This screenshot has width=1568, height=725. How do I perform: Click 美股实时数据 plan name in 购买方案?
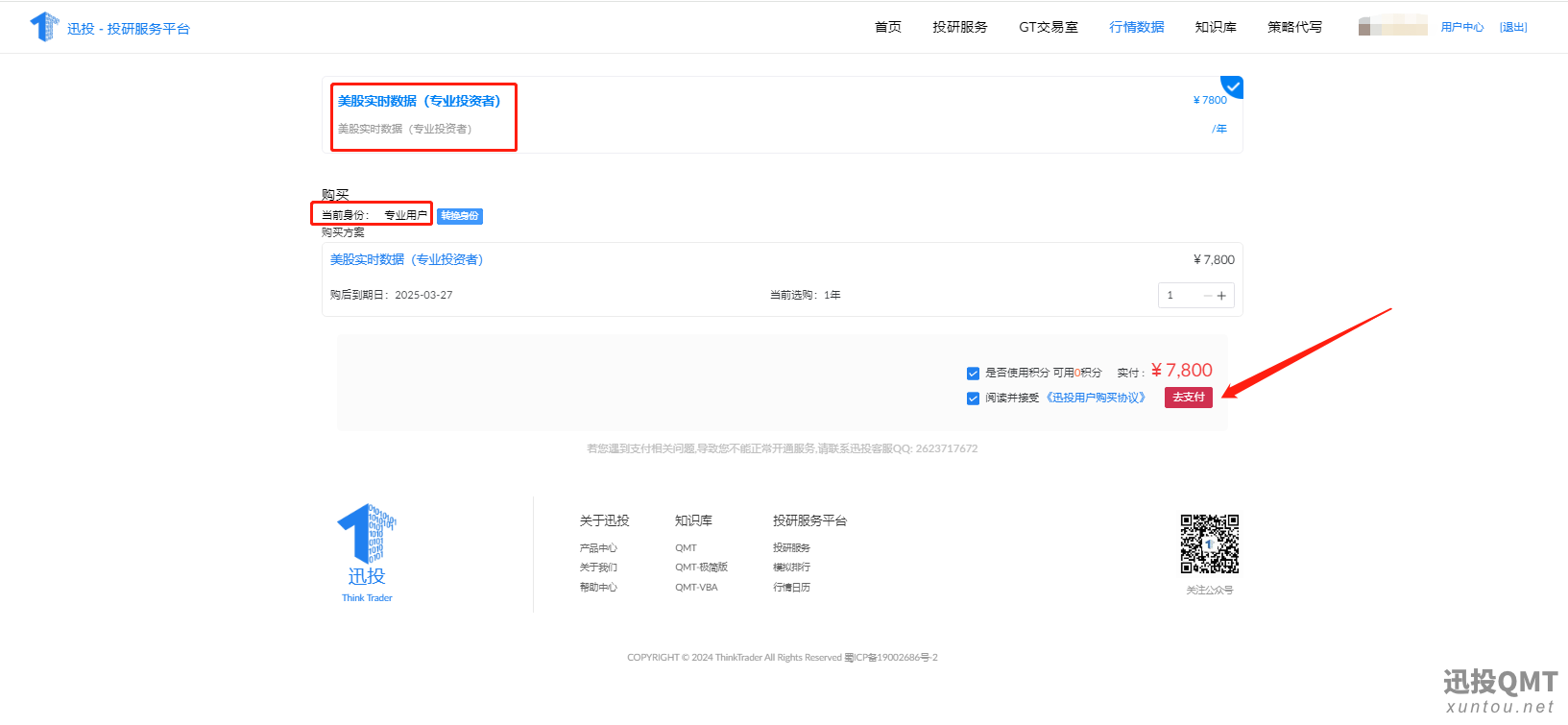(x=406, y=259)
